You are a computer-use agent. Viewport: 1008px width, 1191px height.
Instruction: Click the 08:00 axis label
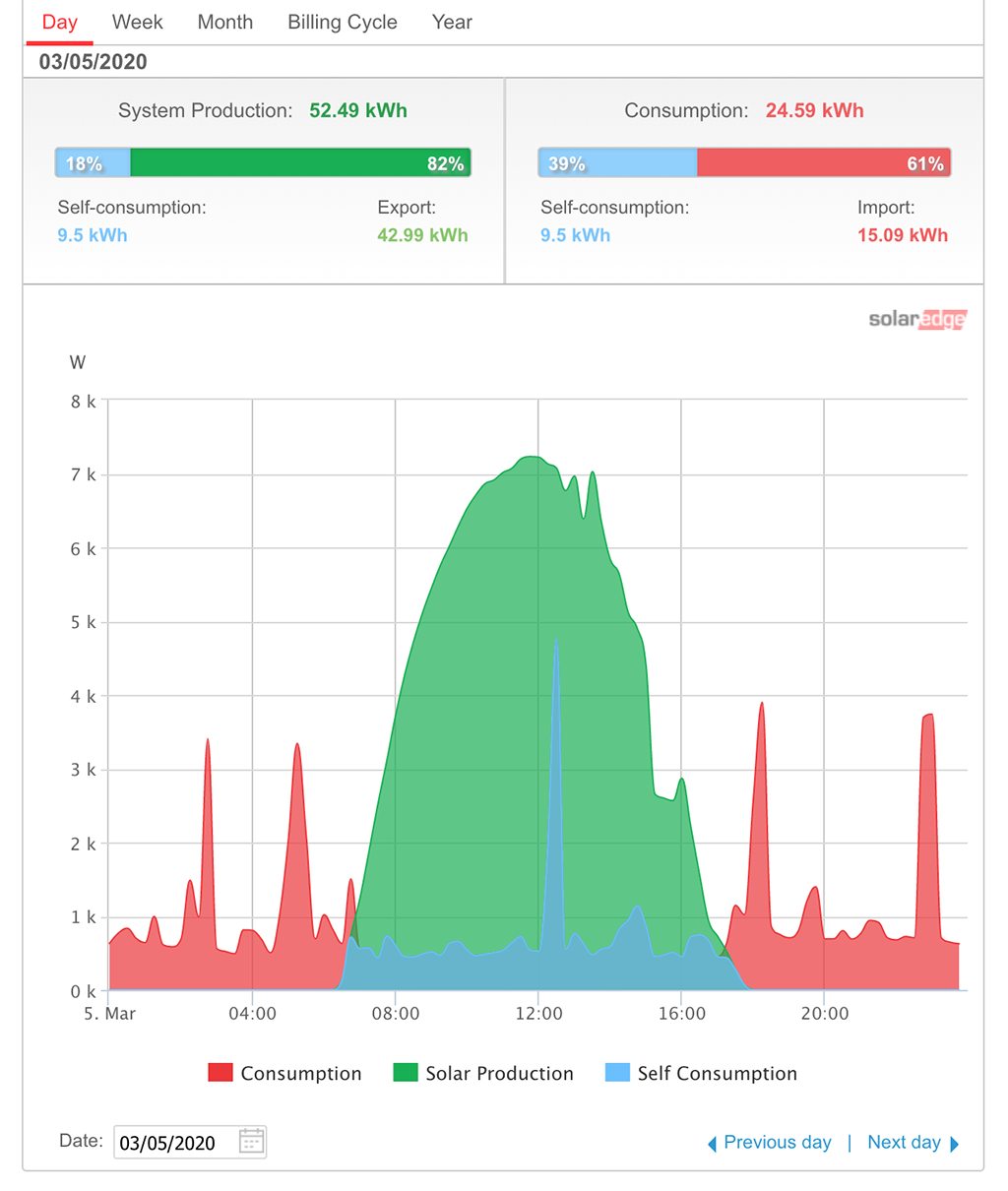pos(396,1014)
